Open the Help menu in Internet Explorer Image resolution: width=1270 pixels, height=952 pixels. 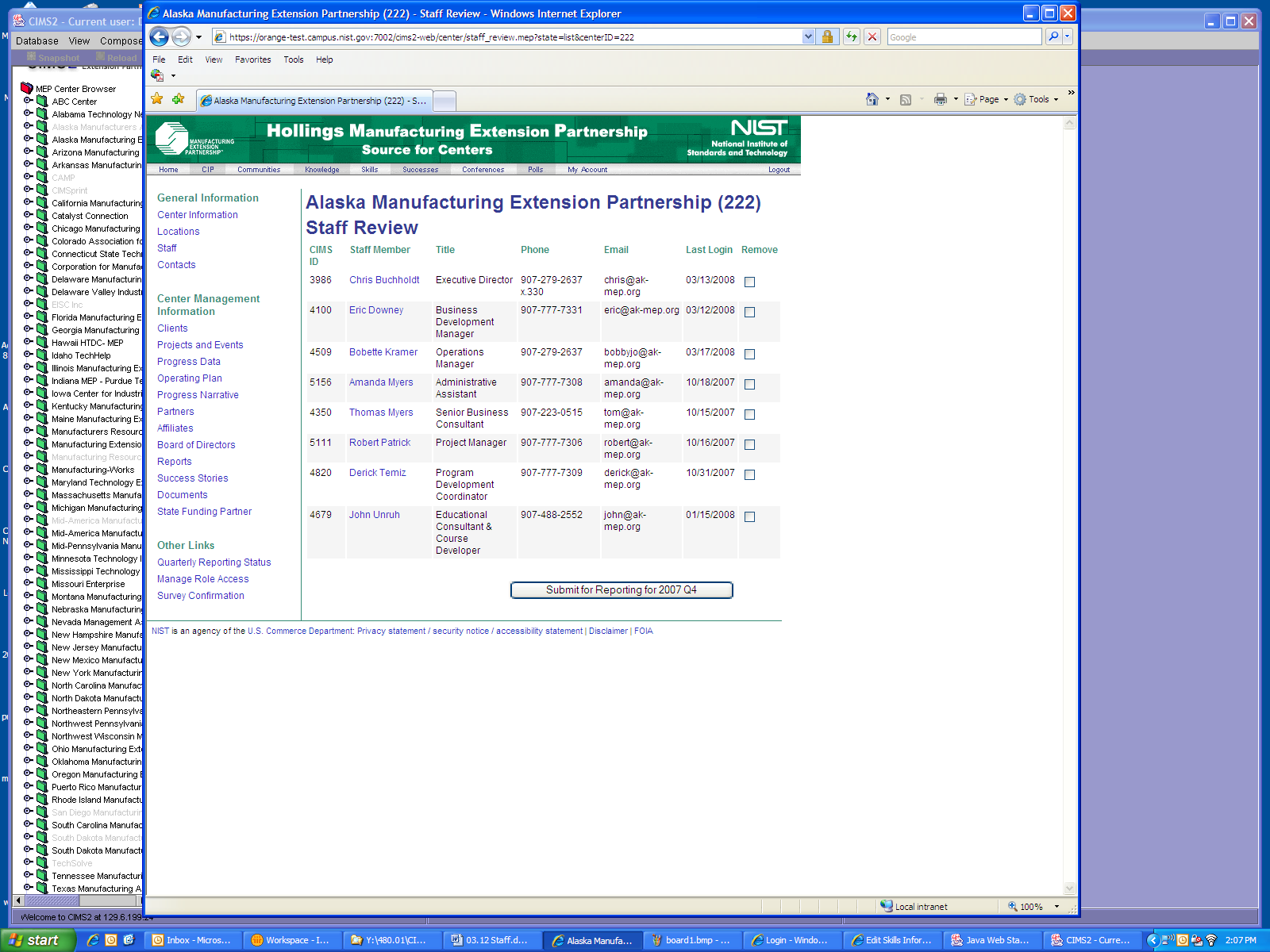pyautogui.click(x=324, y=59)
